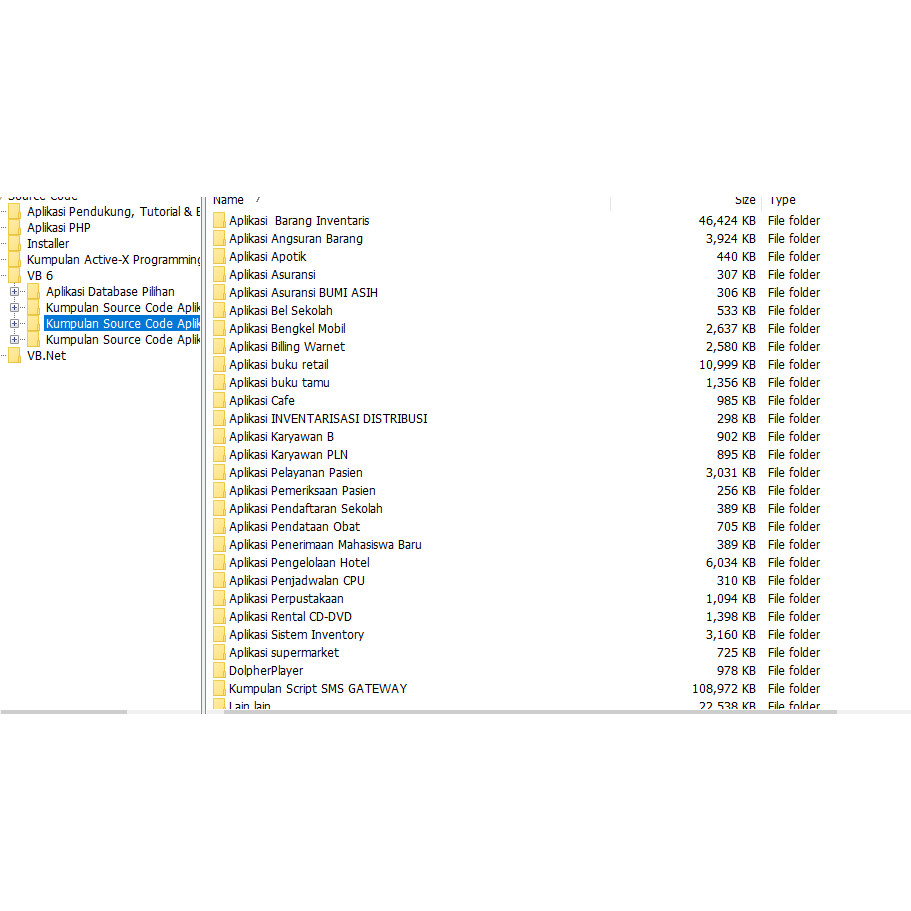Click folder icon for Aplikasi Pelayanan Pasien
This screenshot has width=911, height=911.
[x=219, y=472]
